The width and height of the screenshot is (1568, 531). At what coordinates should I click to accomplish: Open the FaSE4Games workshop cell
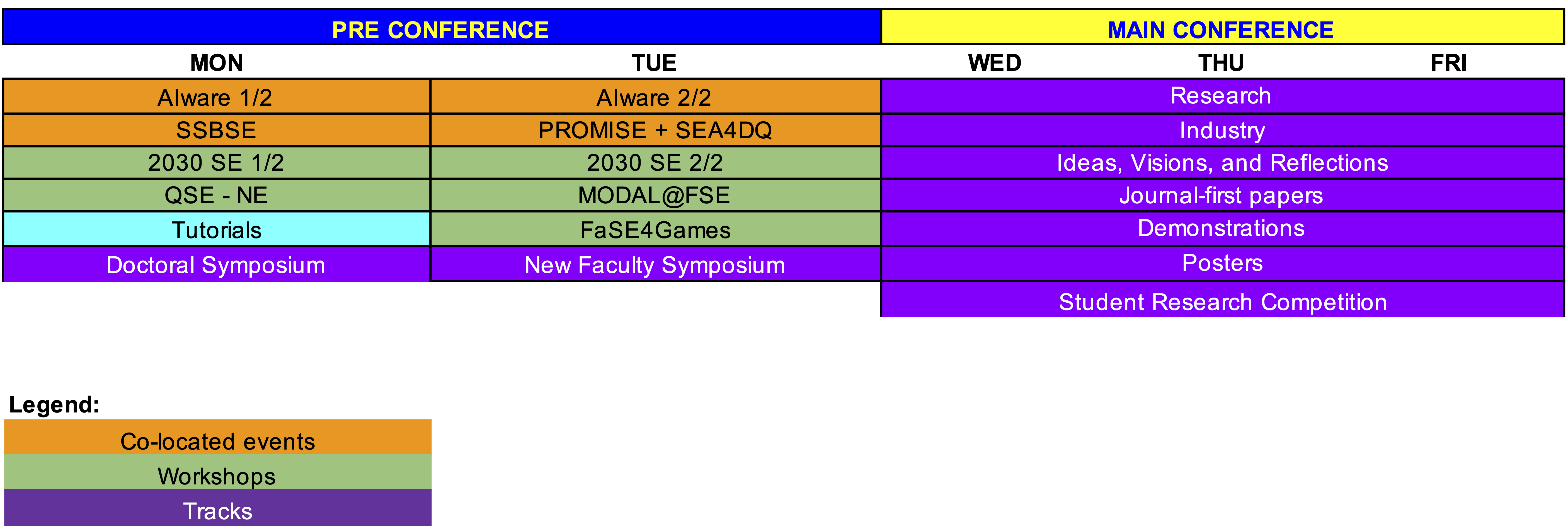coord(656,230)
